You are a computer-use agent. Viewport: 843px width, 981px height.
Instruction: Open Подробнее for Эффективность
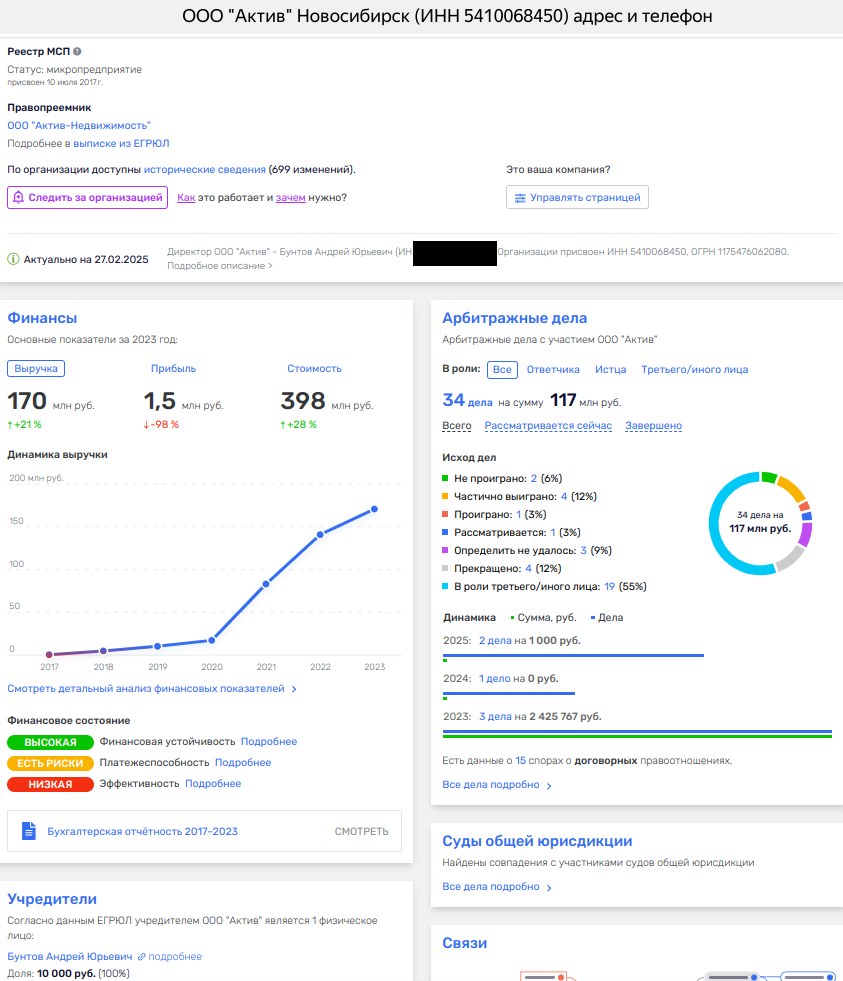[x=213, y=783]
